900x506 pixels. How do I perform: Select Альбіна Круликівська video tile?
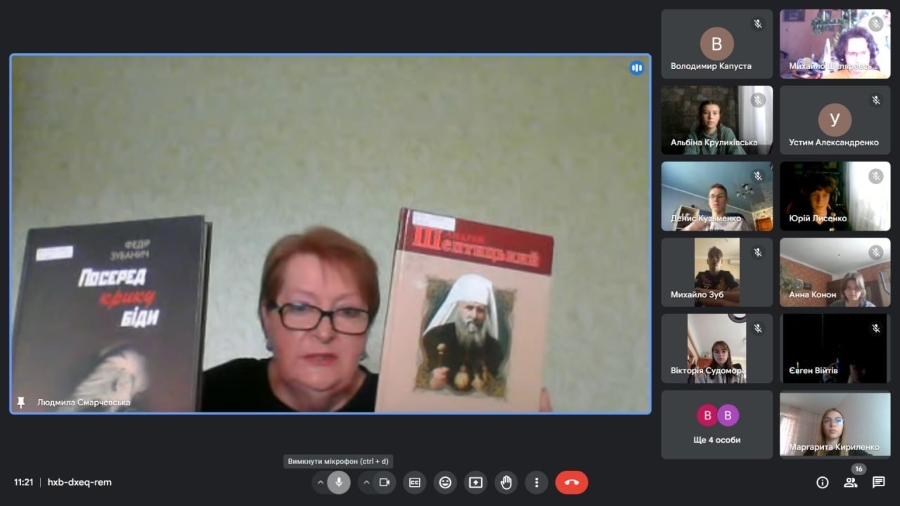tap(717, 120)
